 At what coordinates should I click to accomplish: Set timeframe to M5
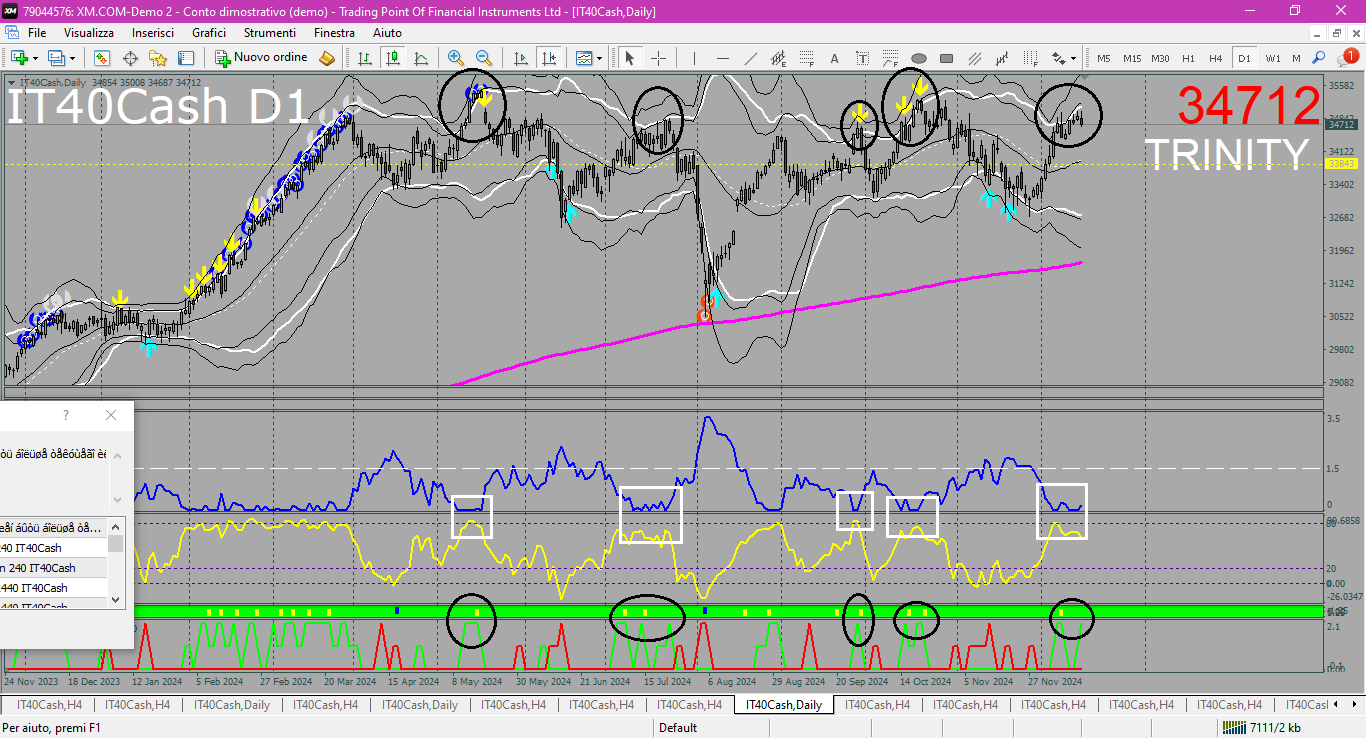[x=1104, y=58]
